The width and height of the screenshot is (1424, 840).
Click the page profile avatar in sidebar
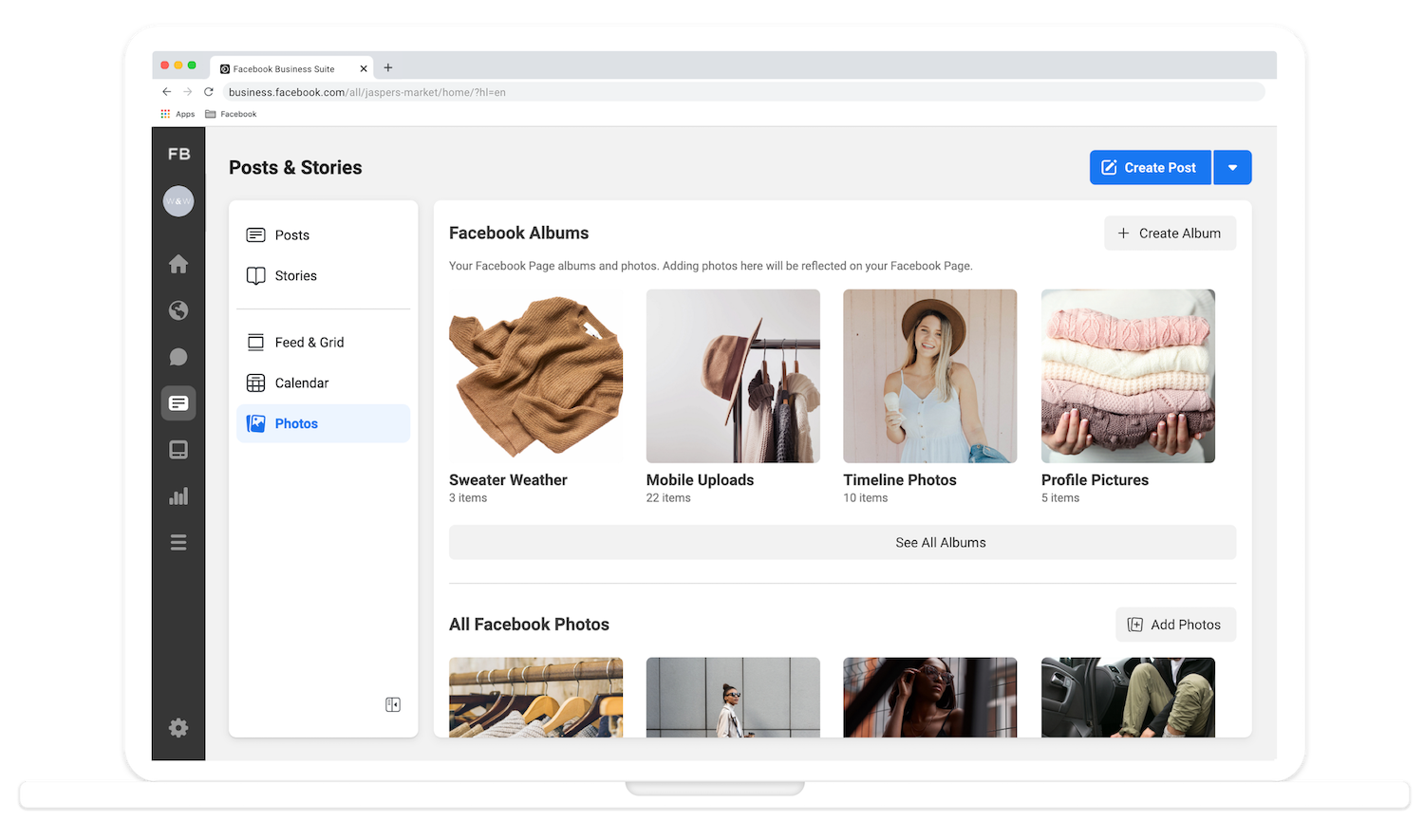178,201
